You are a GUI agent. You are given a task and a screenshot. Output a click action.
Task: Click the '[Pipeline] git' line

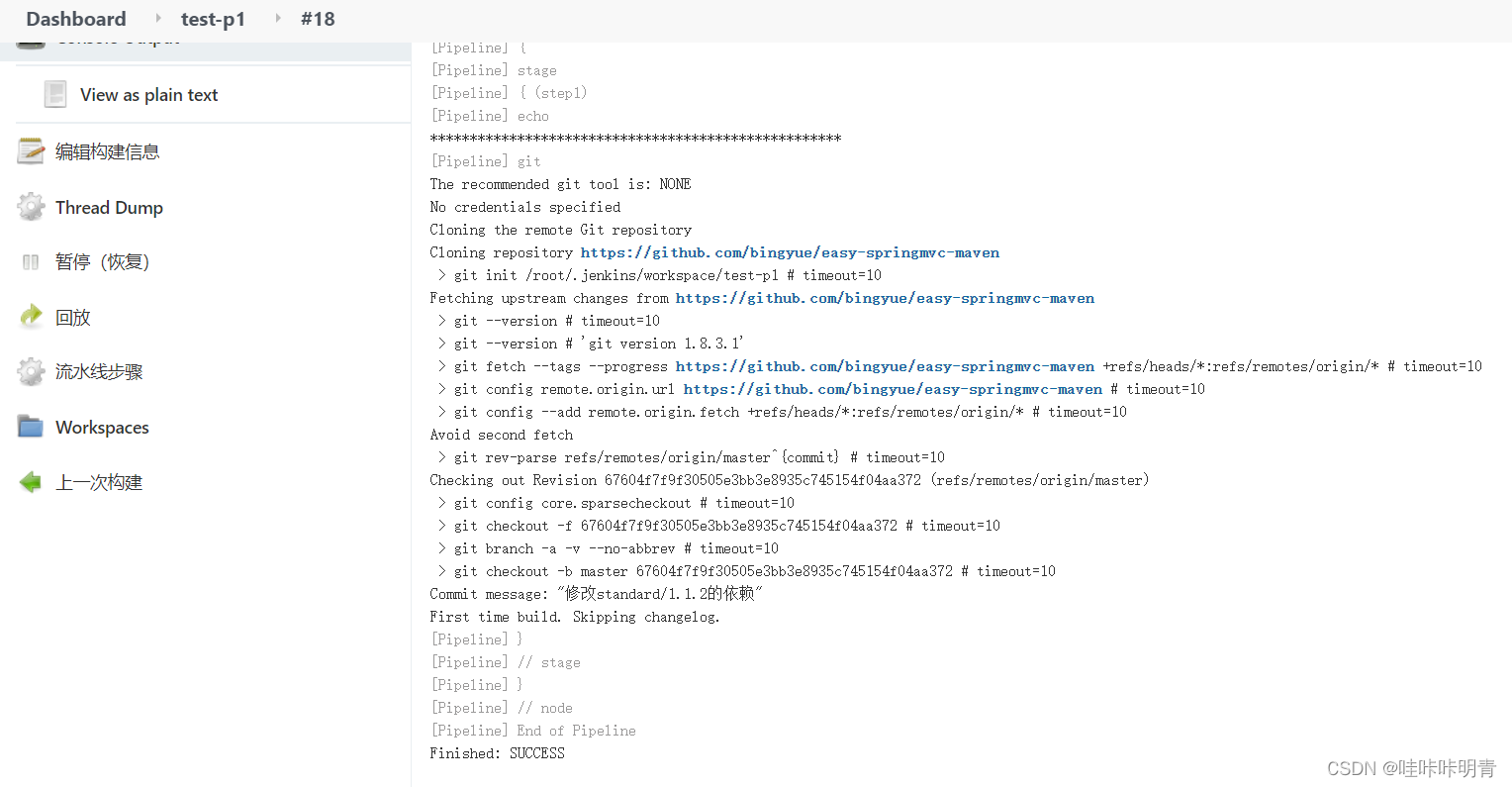486,161
